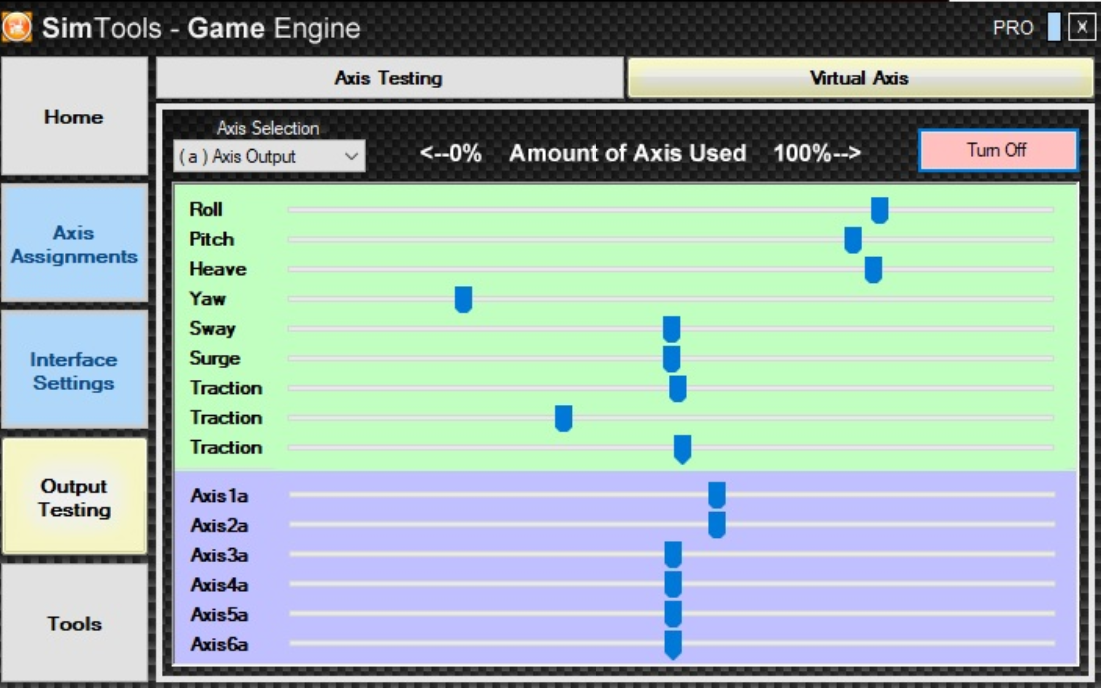The width and height of the screenshot is (1101, 688).
Task: Click the Axis4a slider handle
Action: point(673,584)
